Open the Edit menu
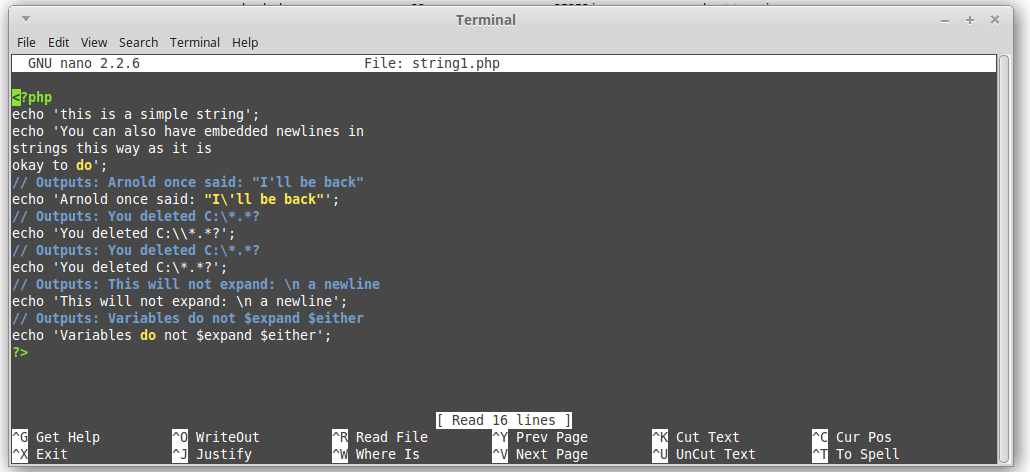The height and width of the screenshot is (472, 1030). 58,42
